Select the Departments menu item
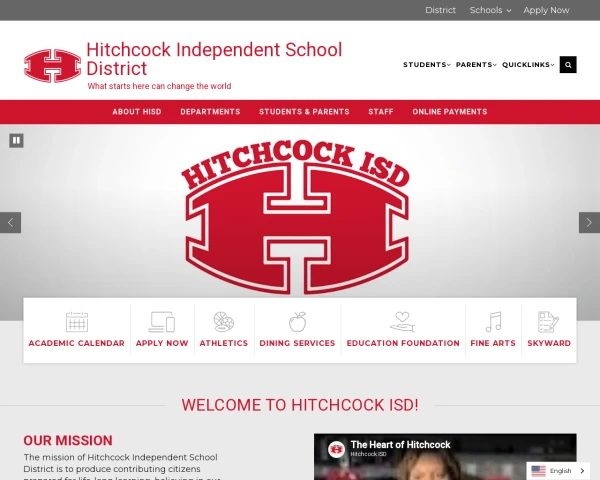This screenshot has width=600, height=480. tap(210, 112)
